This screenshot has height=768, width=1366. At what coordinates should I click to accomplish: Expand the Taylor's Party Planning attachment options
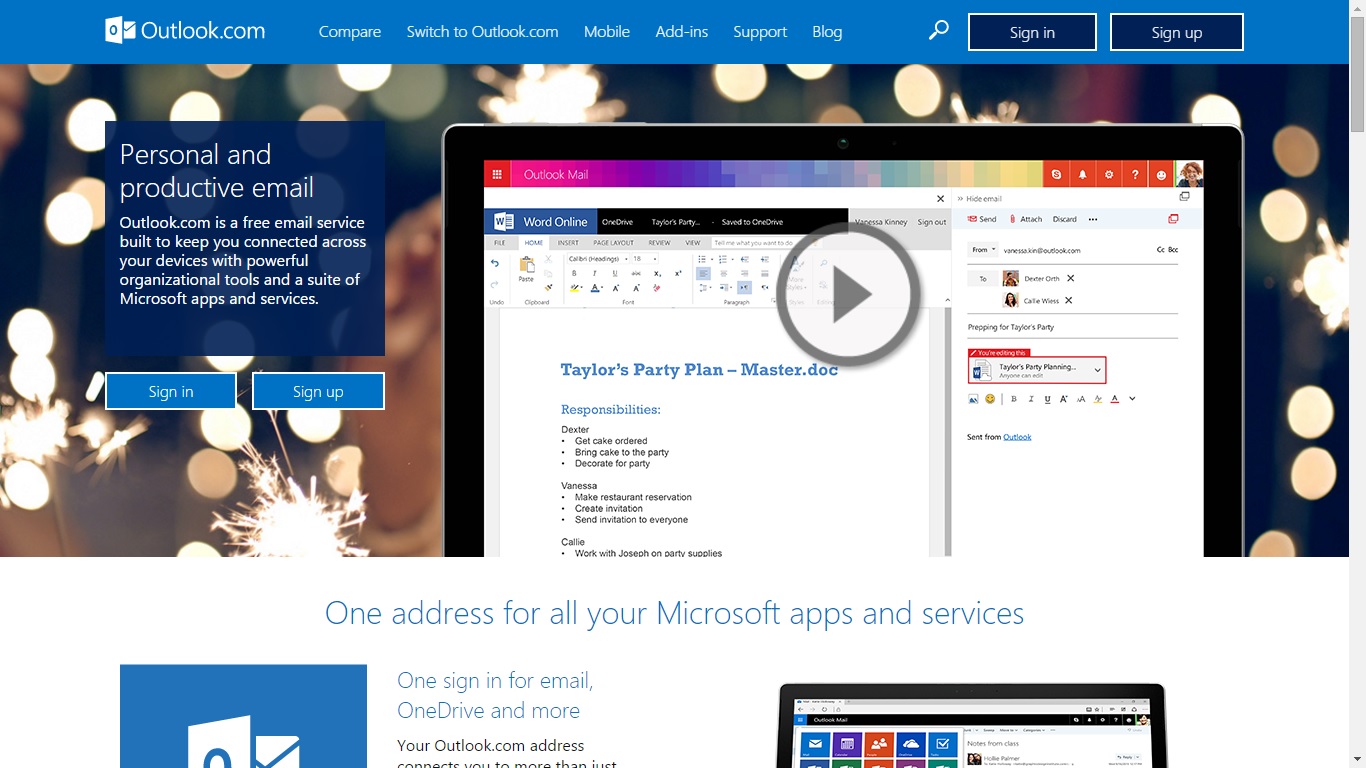[x=1097, y=371]
